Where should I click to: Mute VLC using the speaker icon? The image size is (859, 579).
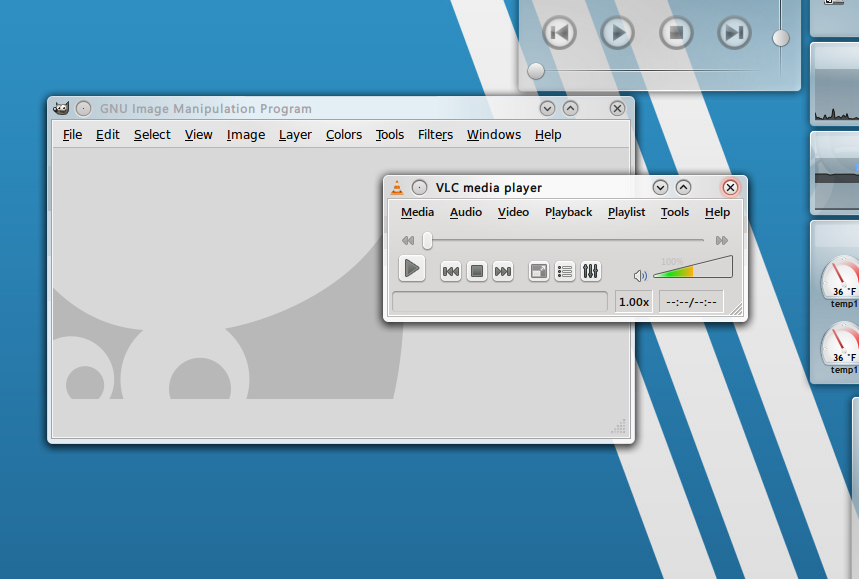point(640,276)
